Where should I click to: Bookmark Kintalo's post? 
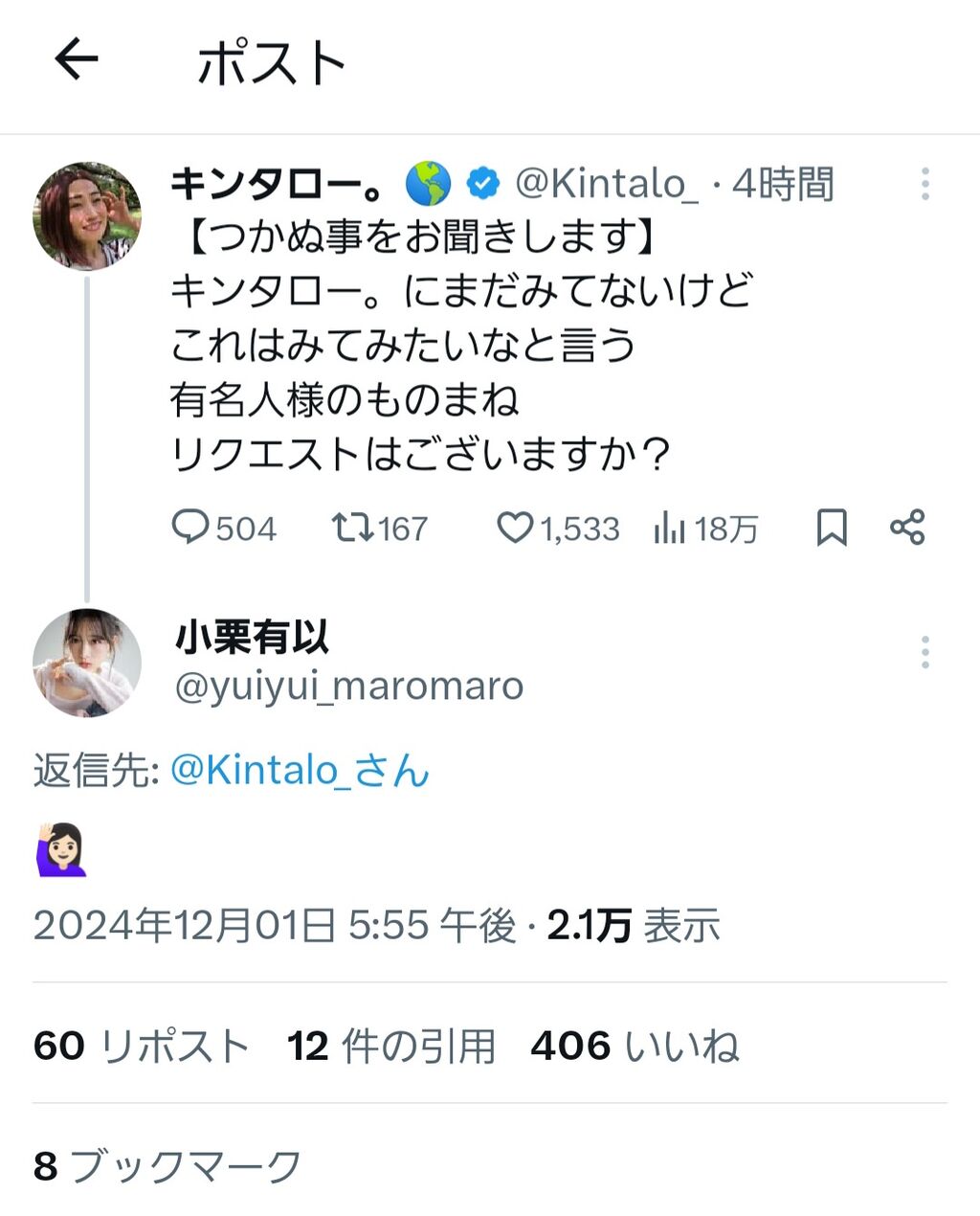coord(831,528)
